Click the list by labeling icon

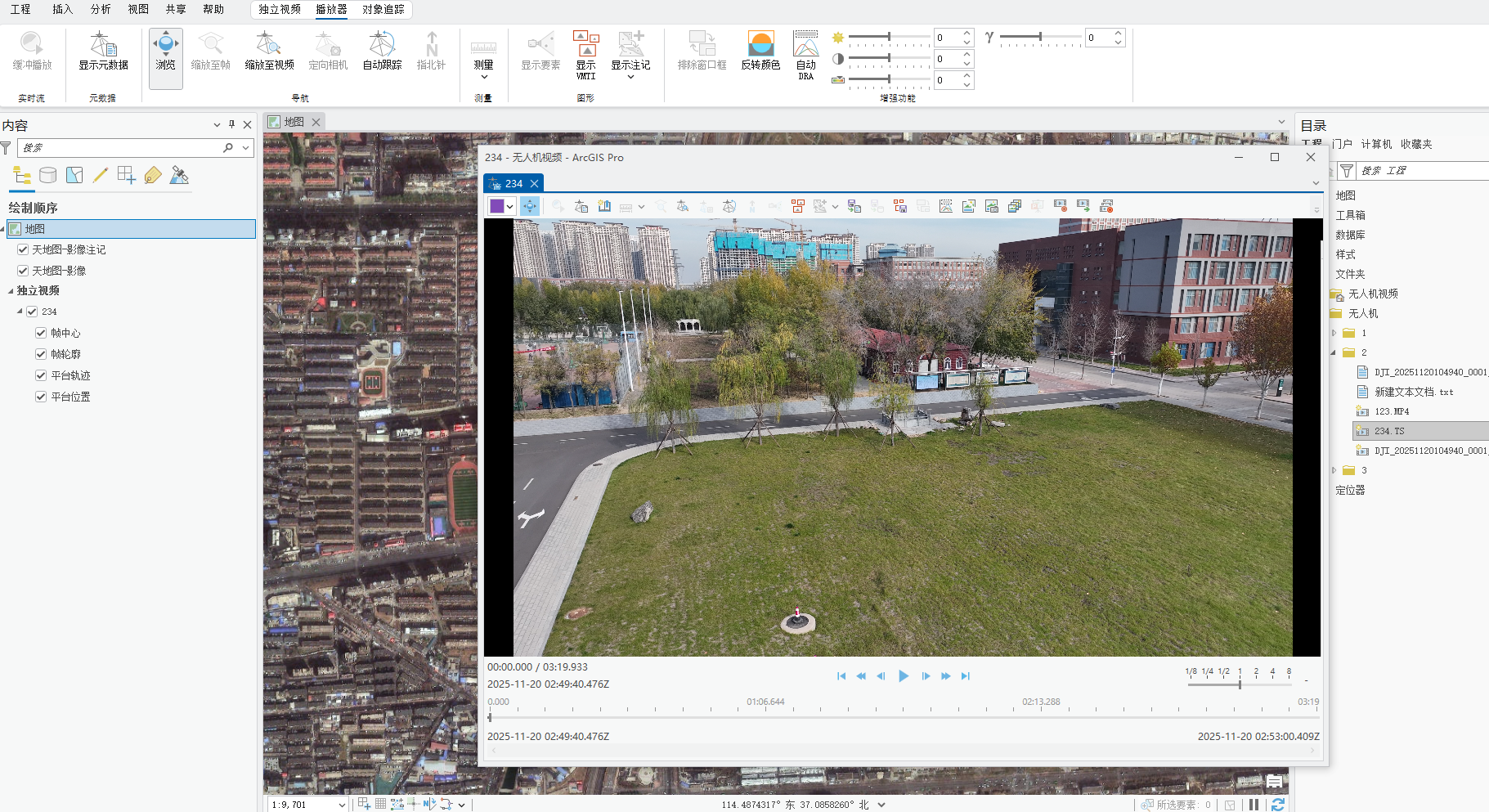coord(153,175)
